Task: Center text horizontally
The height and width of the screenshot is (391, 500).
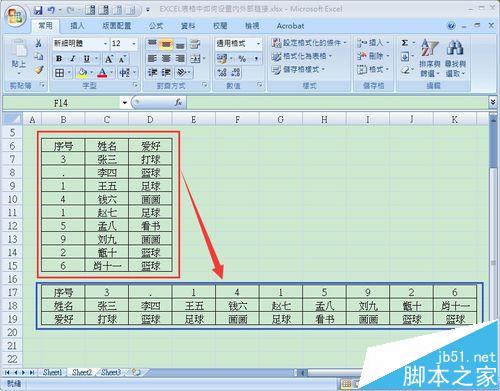Action: tap(166, 59)
